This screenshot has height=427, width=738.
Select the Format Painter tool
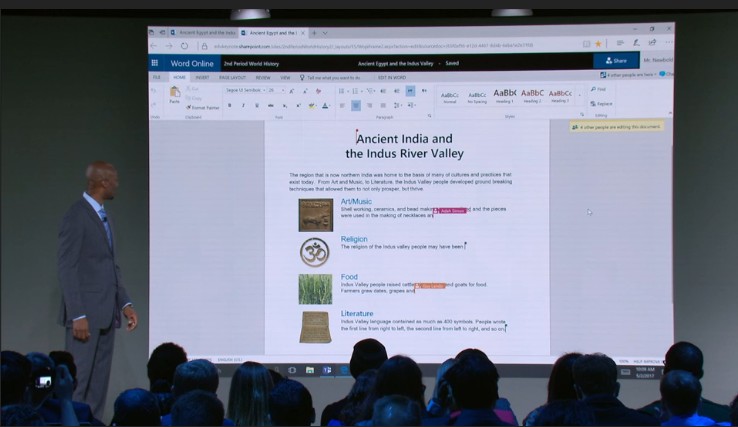pos(203,108)
